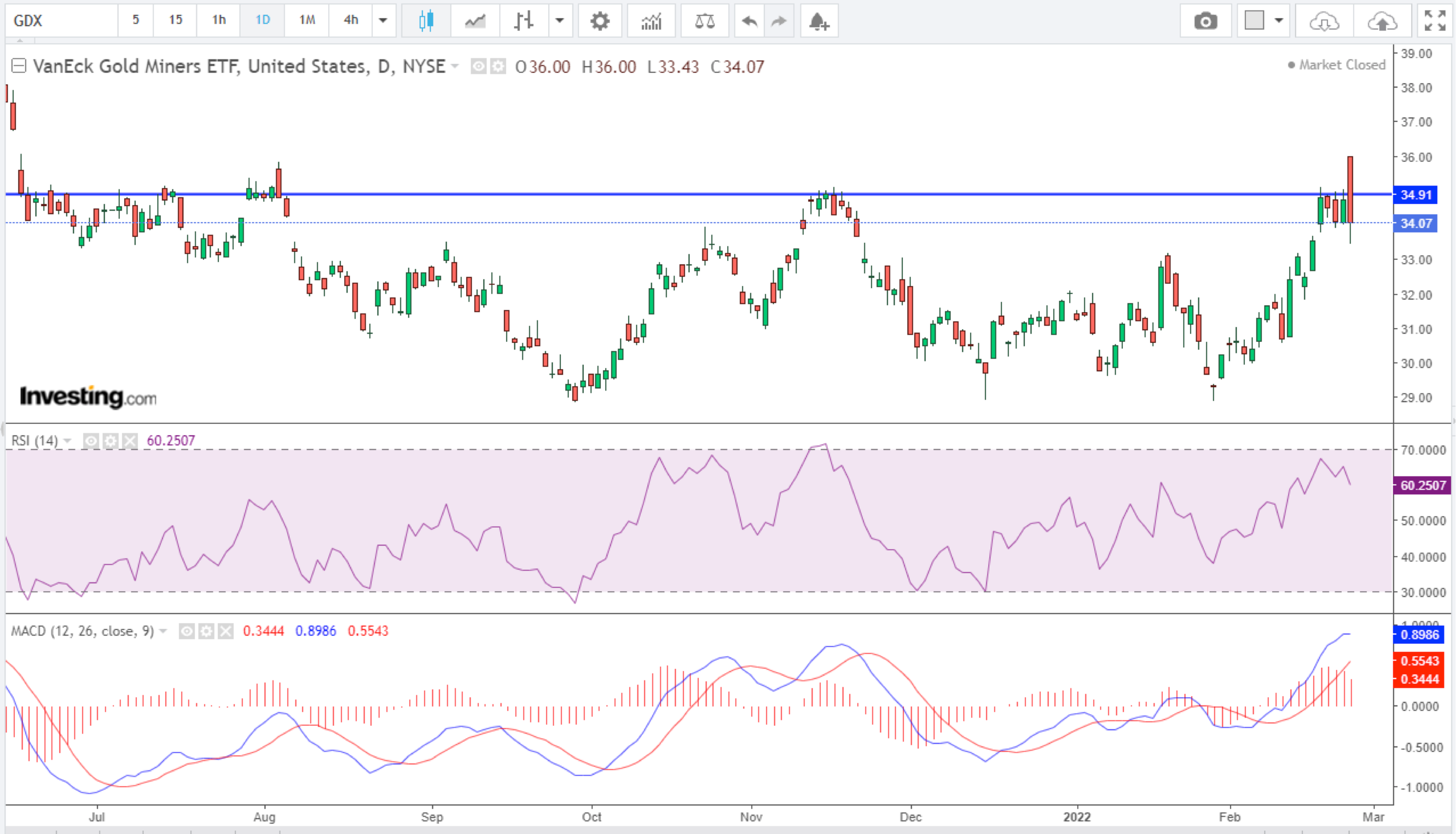Click the GDX symbol search field

tap(61, 21)
